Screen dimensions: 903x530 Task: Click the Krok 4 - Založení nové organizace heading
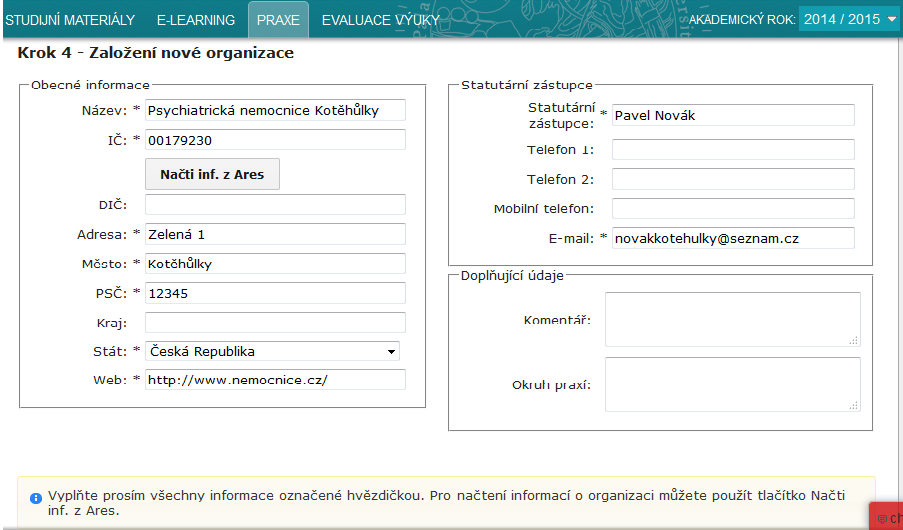coord(155,53)
